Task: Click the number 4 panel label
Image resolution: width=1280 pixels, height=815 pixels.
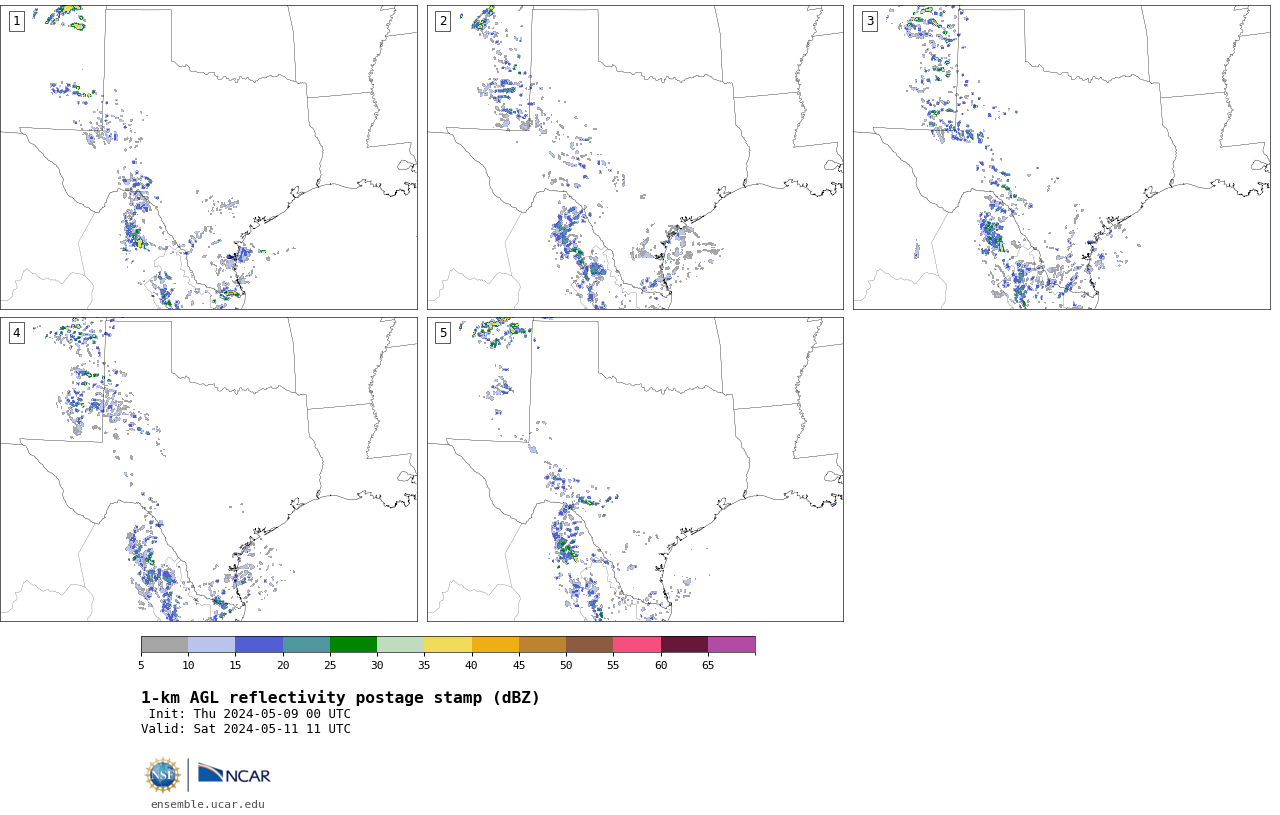Action: click(x=16, y=333)
